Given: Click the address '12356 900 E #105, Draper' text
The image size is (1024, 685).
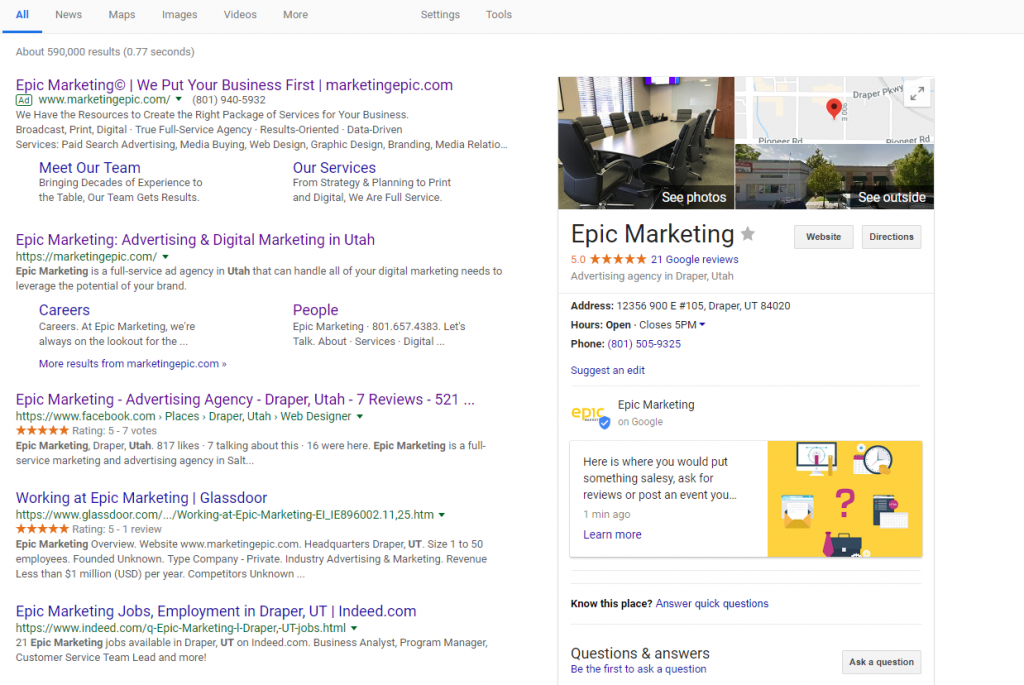Looking at the screenshot, I should pyautogui.click(x=703, y=306).
